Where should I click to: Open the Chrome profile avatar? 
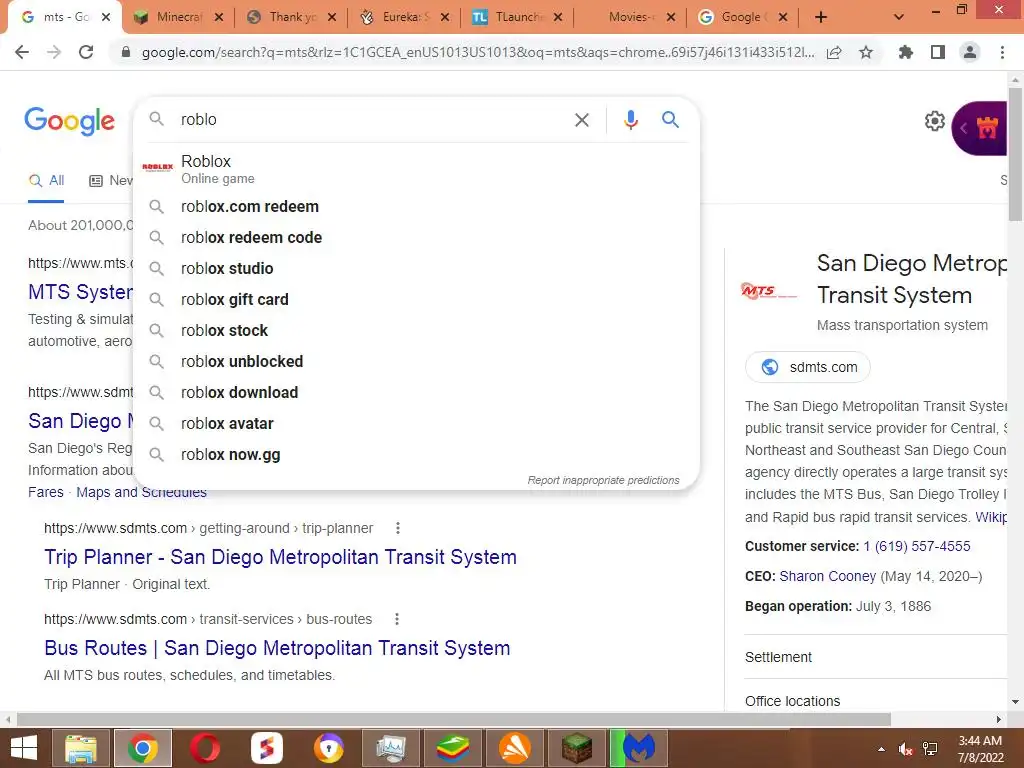click(970, 52)
